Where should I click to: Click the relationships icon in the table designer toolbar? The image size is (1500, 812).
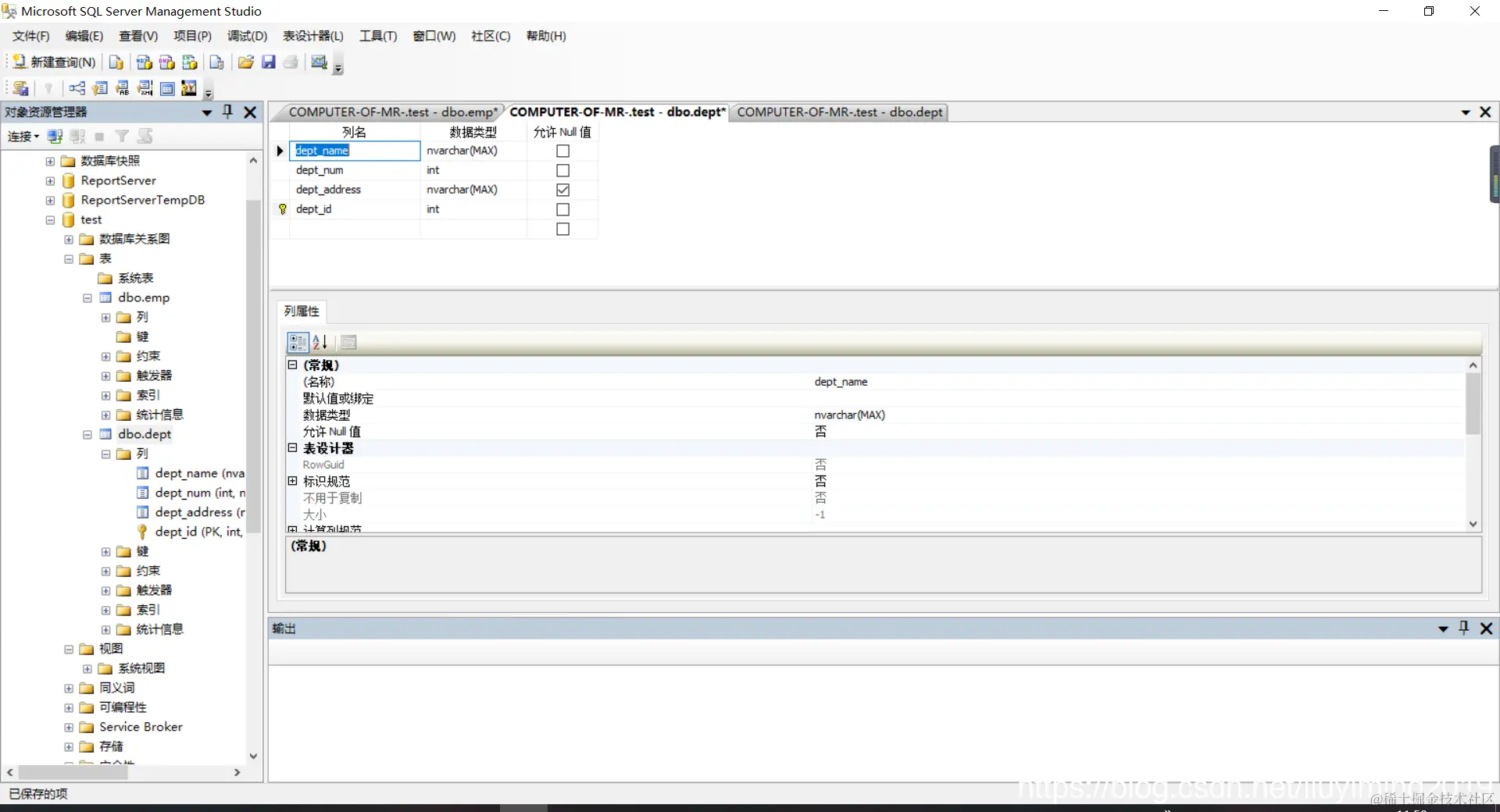click(x=77, y=88)
